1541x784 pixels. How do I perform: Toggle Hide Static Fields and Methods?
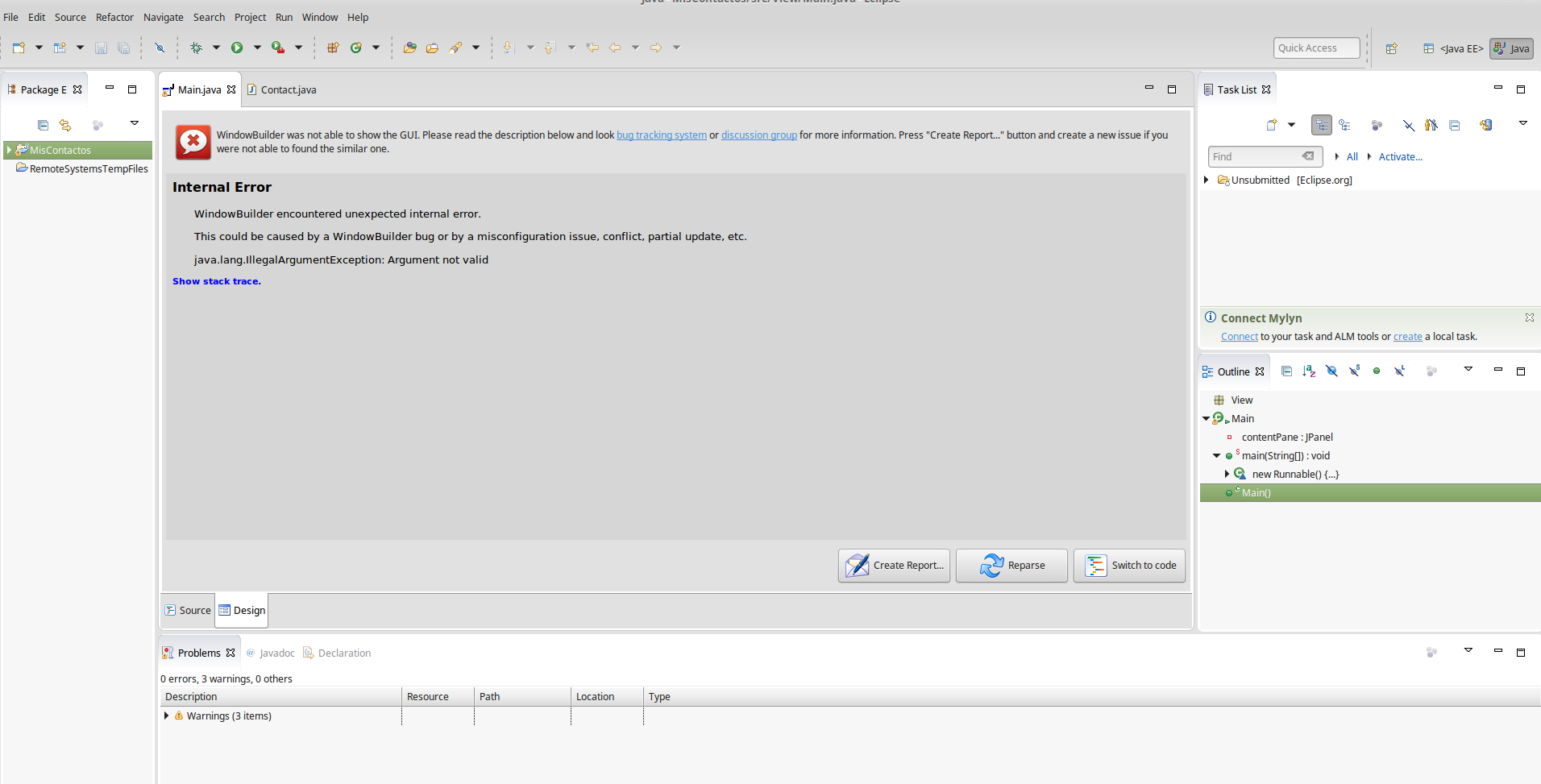(1354, 371)
